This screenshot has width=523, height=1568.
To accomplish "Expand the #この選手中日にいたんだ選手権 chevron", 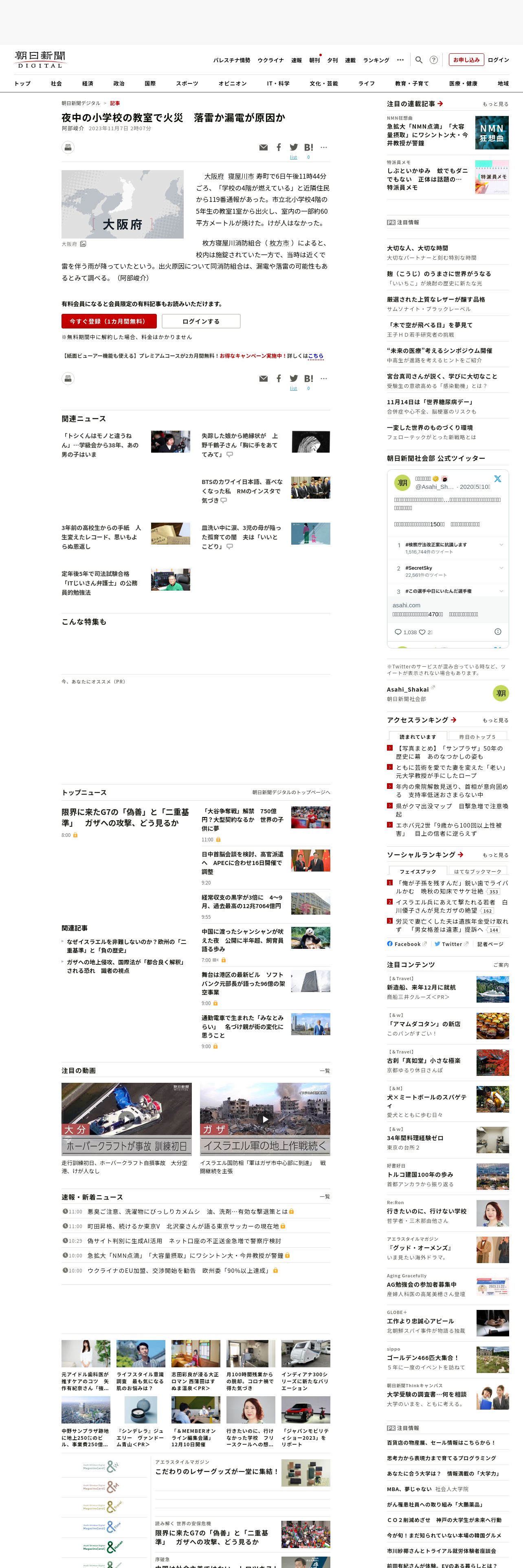I will (501, 590).
